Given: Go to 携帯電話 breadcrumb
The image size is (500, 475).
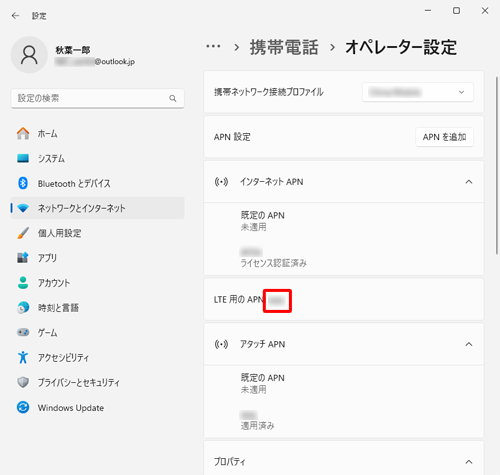Looking at the screenshot, I should tap(284, 47).
